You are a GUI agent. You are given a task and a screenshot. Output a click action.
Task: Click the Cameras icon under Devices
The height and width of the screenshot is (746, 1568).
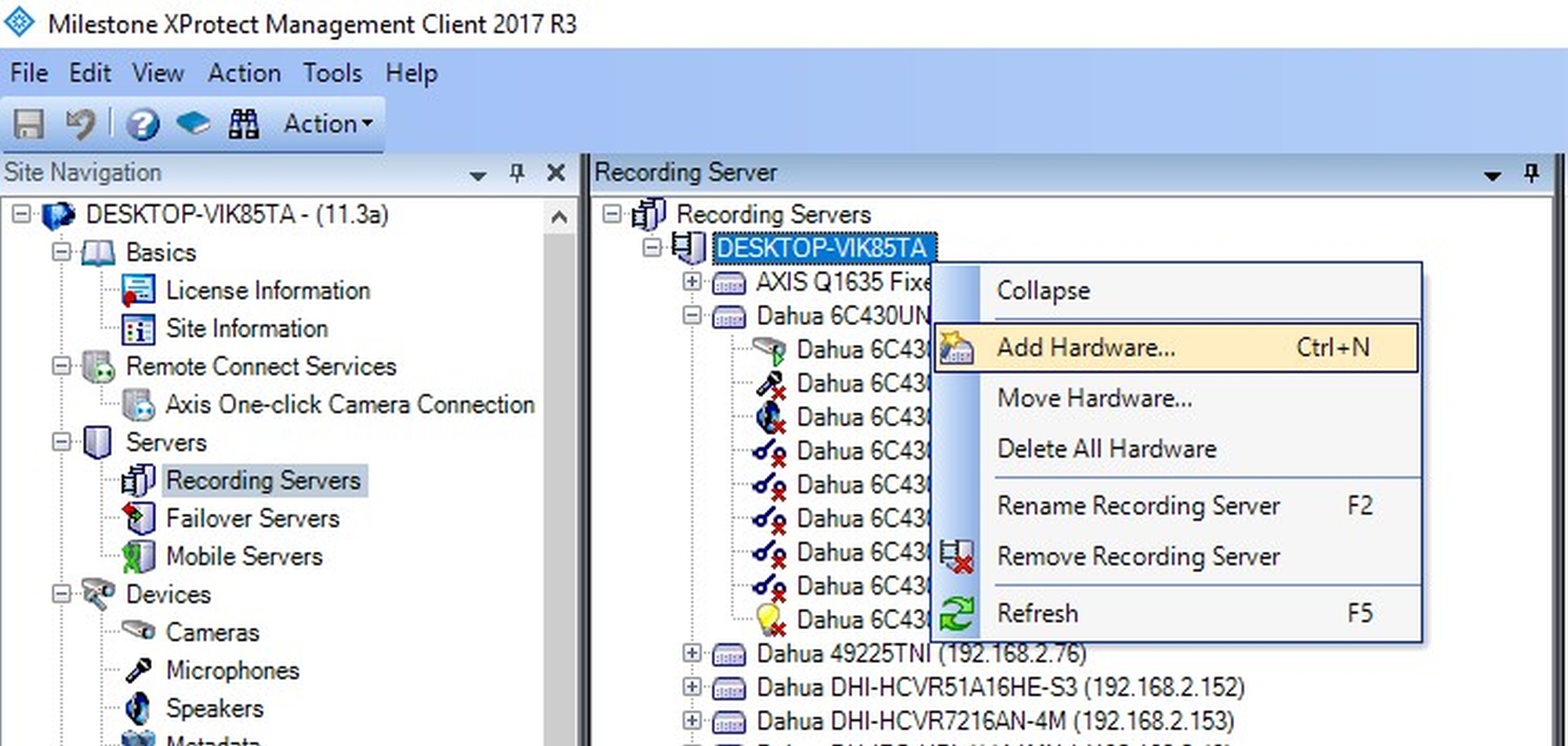click(x=138, y=631)
